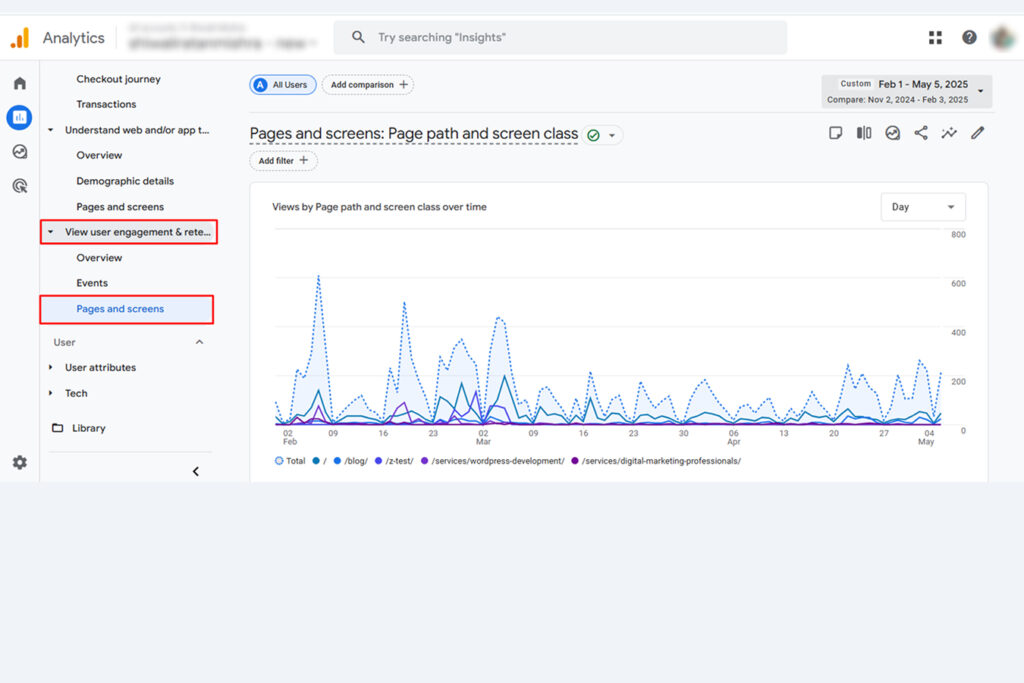Viewport: 1024px width, 683px height.
Task: Open Explore icon in left rail
Action: (x=20, y=151)
